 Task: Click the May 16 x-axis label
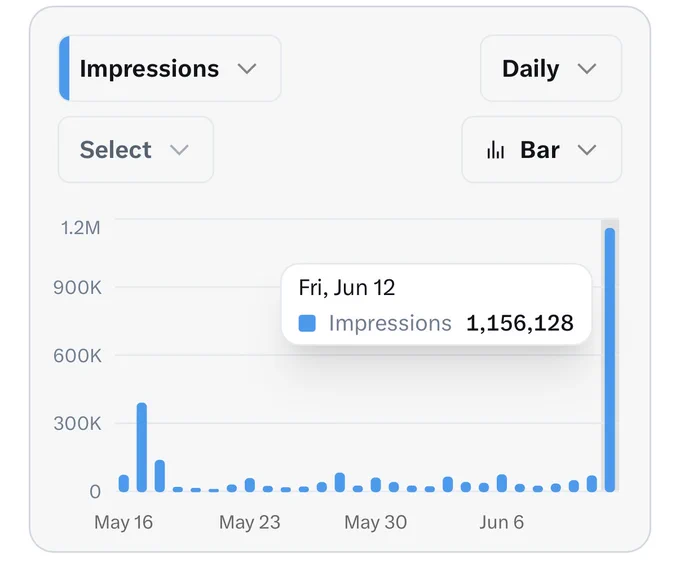(124, 522)
